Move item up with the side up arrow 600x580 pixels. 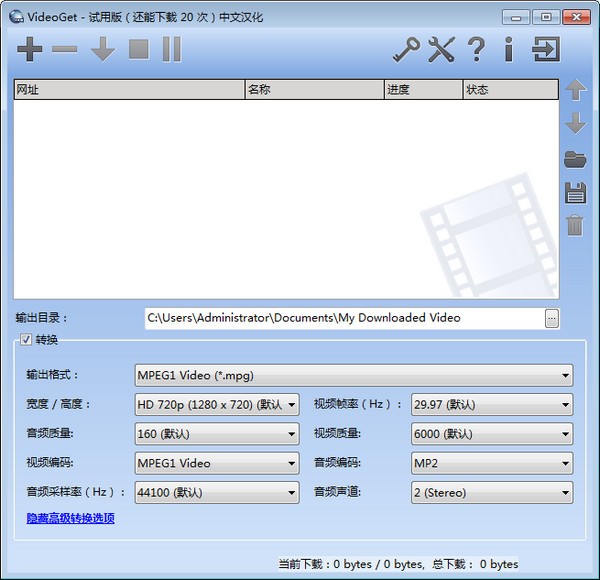[x=576, y=90]
